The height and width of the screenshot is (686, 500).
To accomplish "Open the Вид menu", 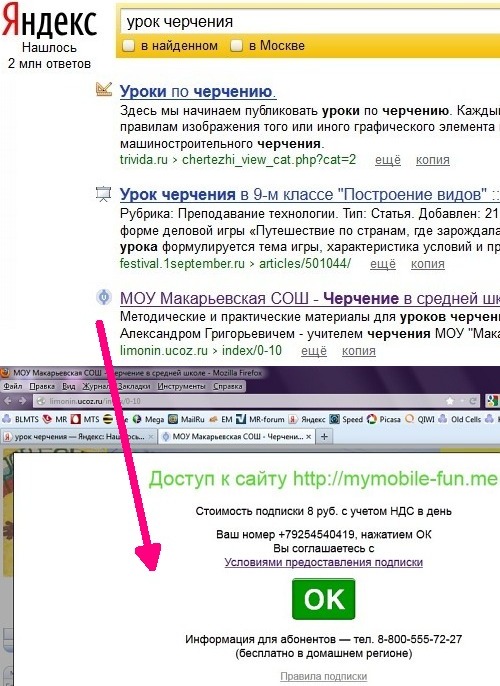I will pos(69,386).
